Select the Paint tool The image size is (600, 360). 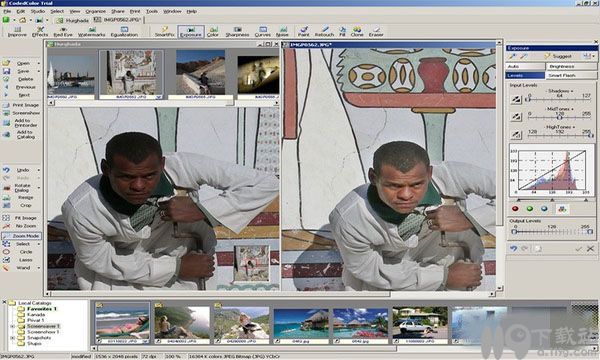click(x=303, y=32)
